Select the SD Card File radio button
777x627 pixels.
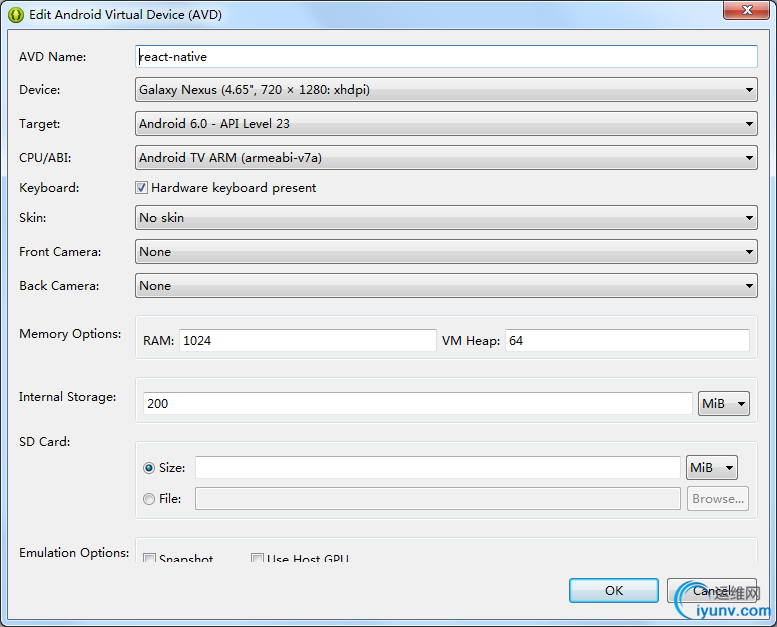[149, 499]
